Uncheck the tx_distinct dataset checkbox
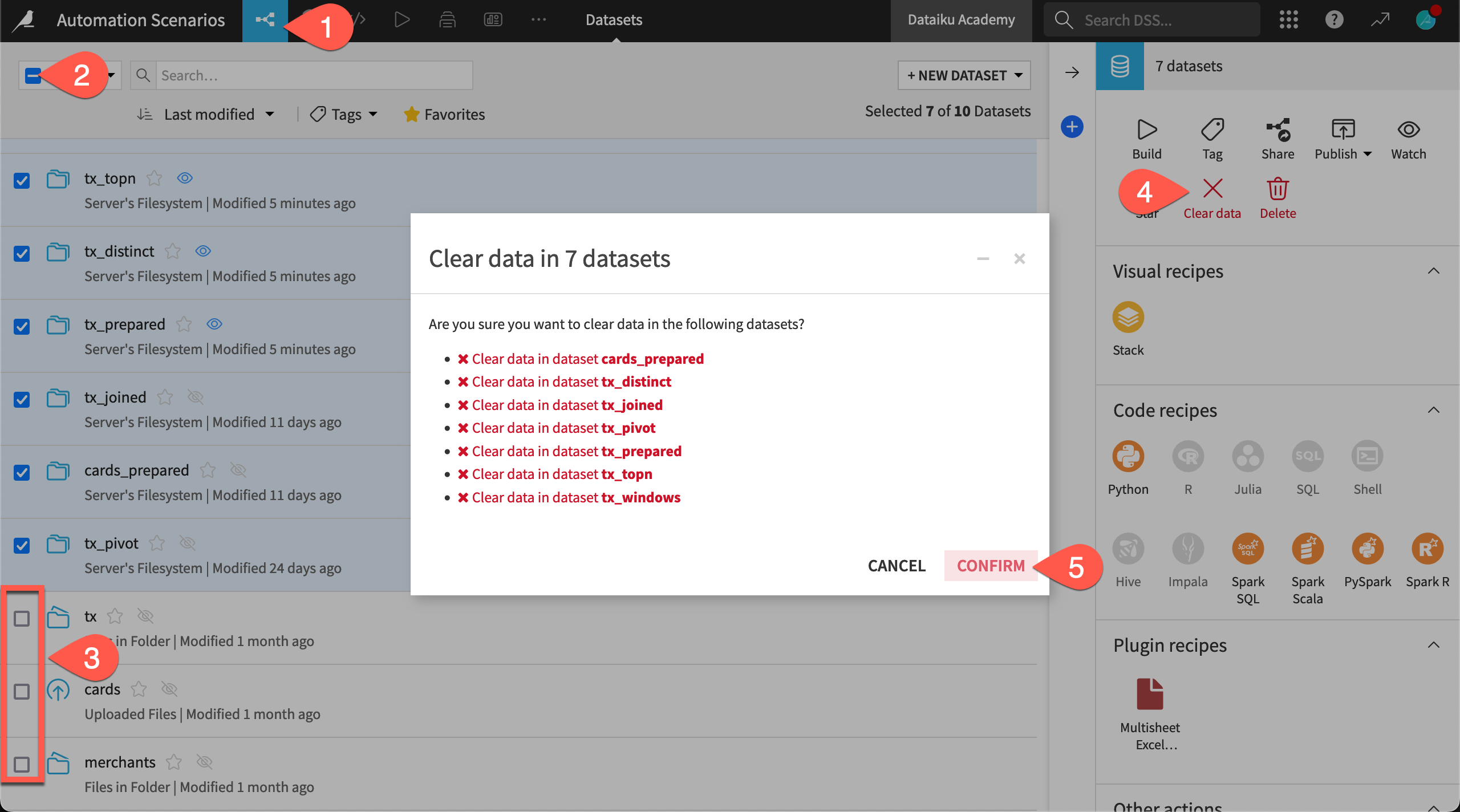1460x812 pixels. pyautogui.click(x=22, y=254)
